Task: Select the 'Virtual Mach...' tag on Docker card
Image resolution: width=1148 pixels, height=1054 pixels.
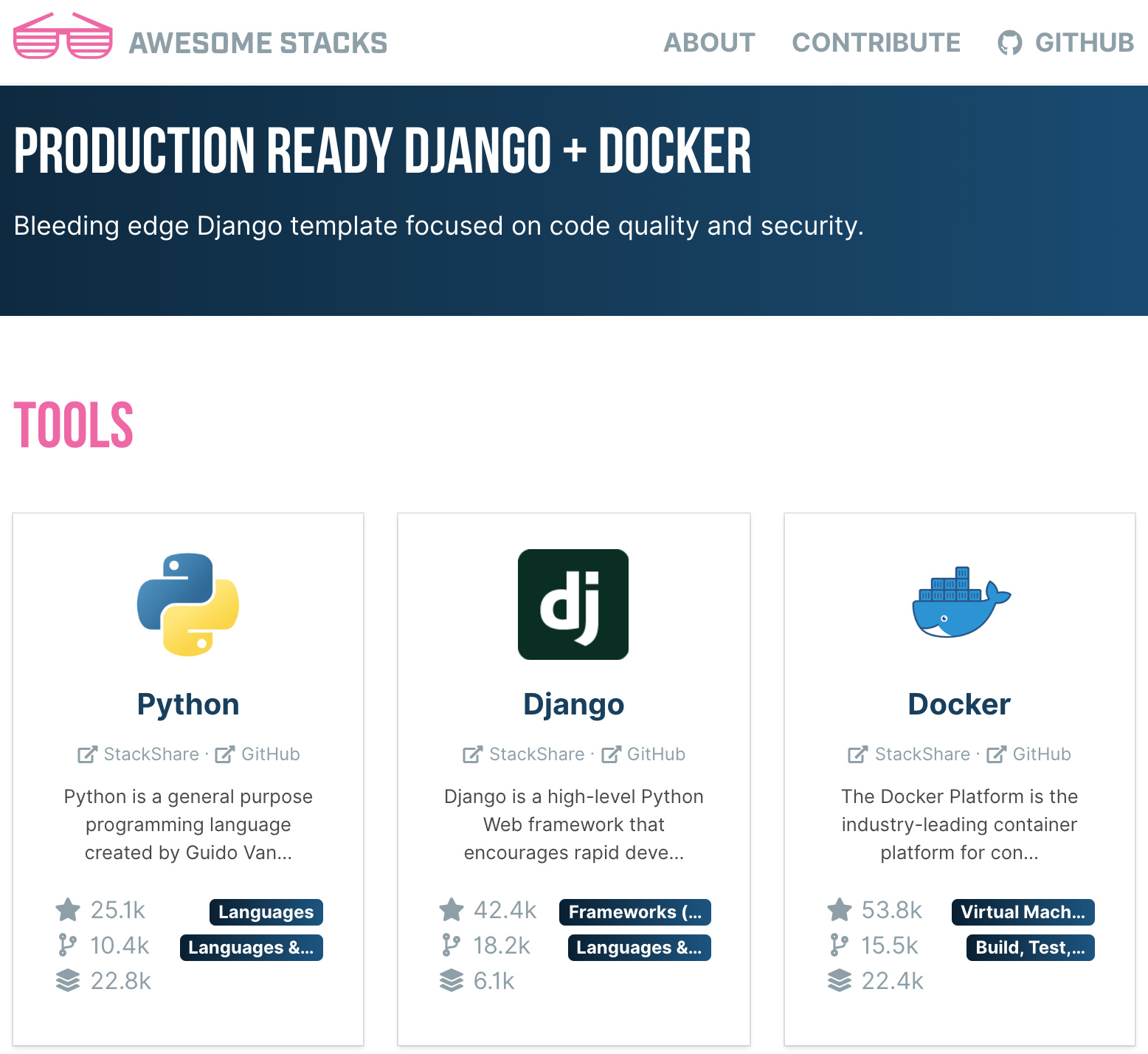Action: (1023, 912)
